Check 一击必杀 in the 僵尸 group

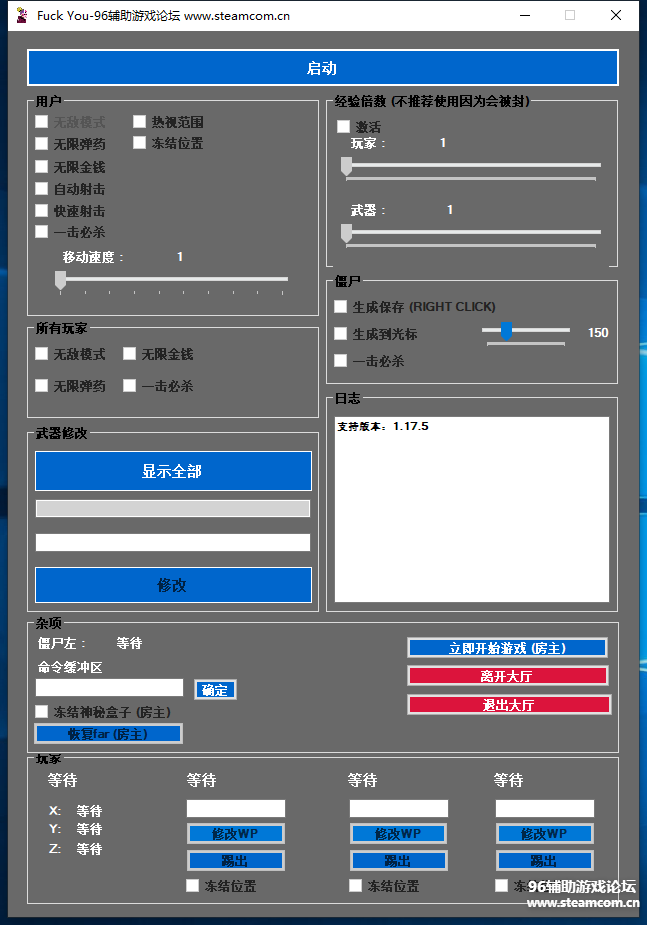point(340,360)
